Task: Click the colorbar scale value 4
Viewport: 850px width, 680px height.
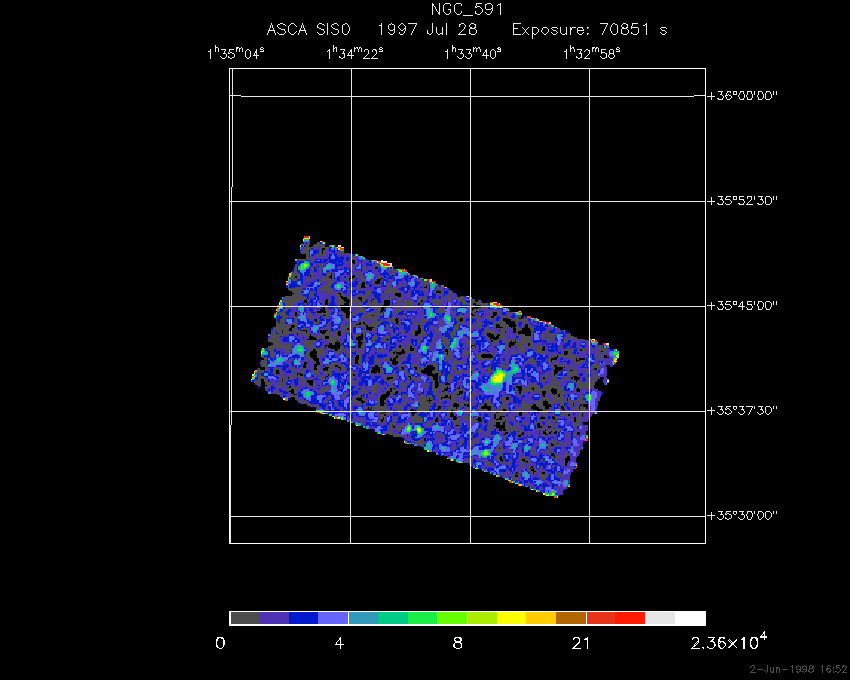Action: coord(339,643)
